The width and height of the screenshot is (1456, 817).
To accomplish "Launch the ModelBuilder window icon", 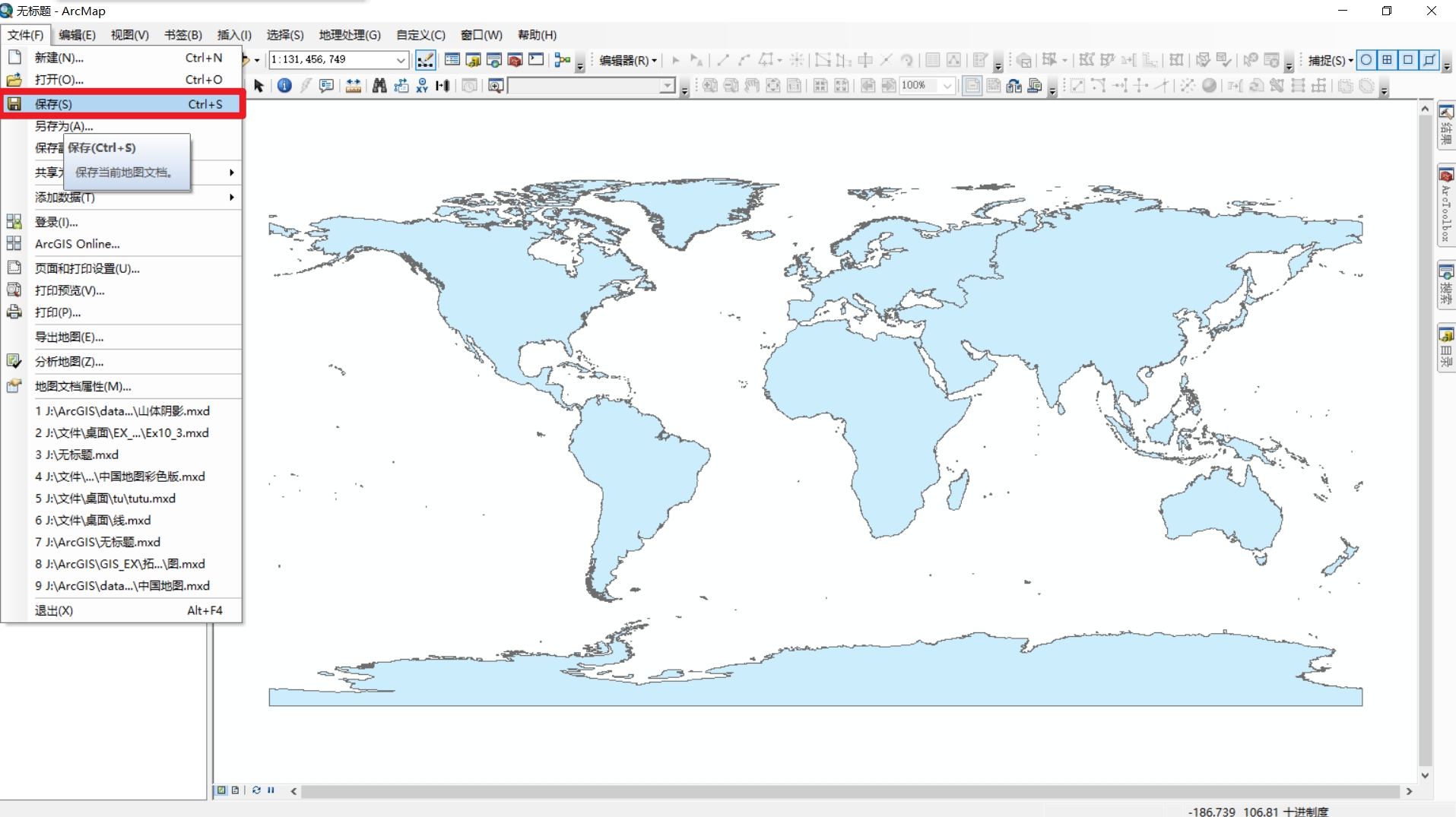I will click(x=563, y=60).
